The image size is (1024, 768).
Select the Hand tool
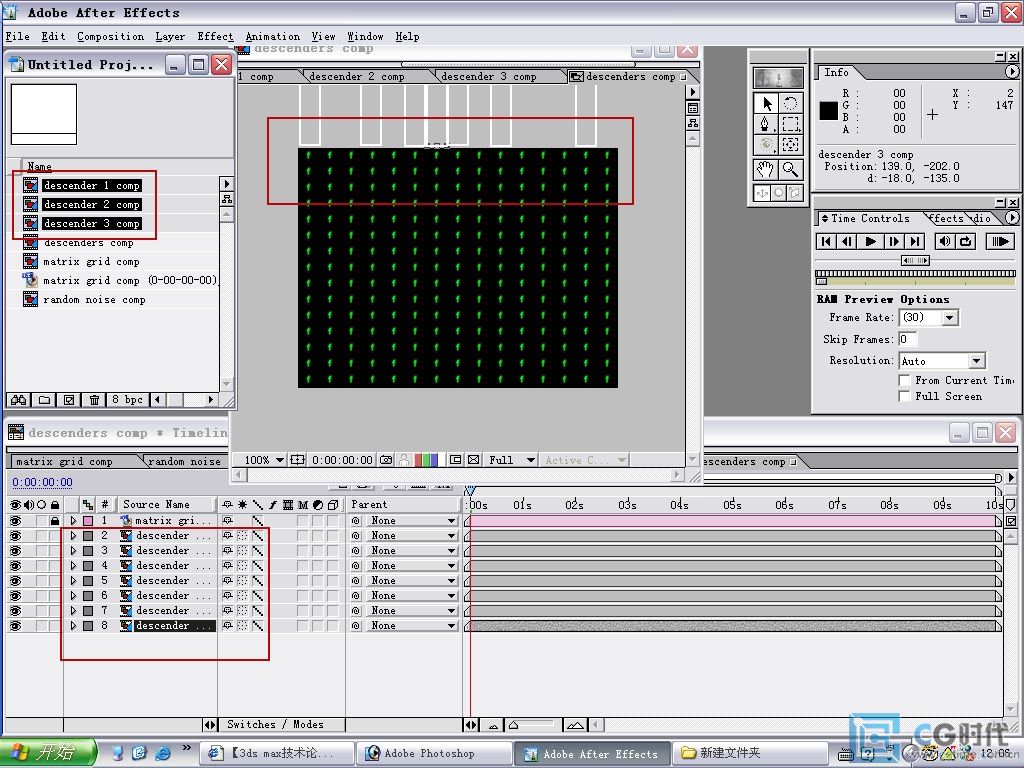coord(765,170)
